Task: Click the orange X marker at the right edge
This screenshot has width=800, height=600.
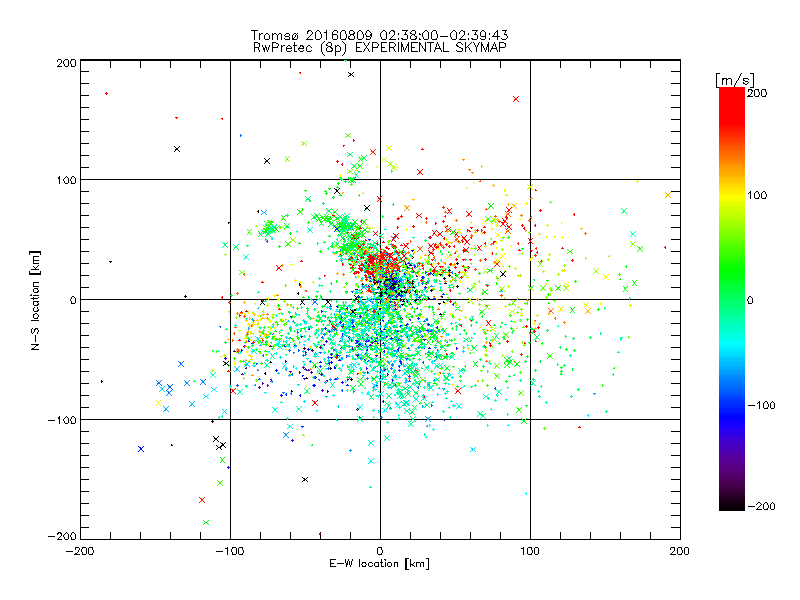Action: 668,195
